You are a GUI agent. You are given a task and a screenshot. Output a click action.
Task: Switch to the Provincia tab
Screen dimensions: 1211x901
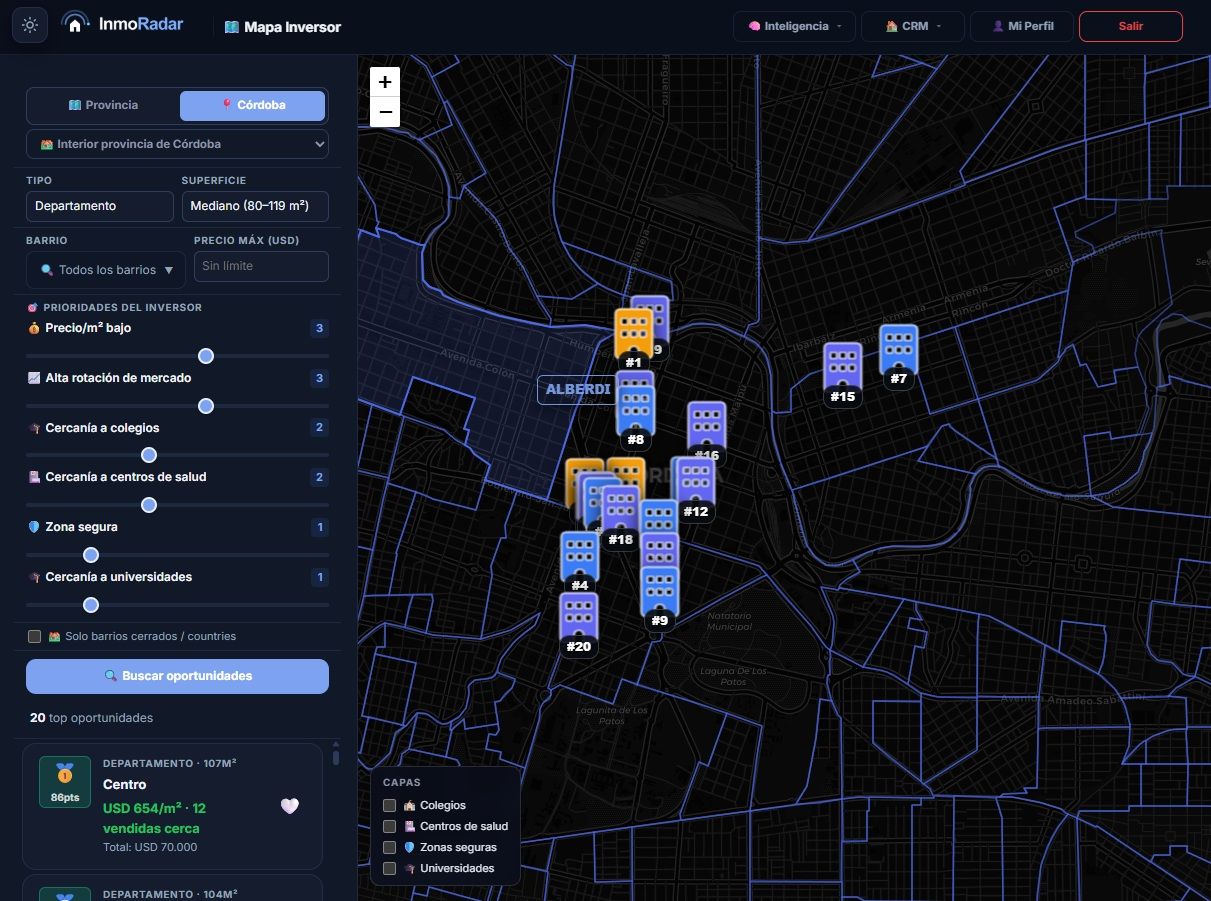pyautogui.click(x=103, y=105)
